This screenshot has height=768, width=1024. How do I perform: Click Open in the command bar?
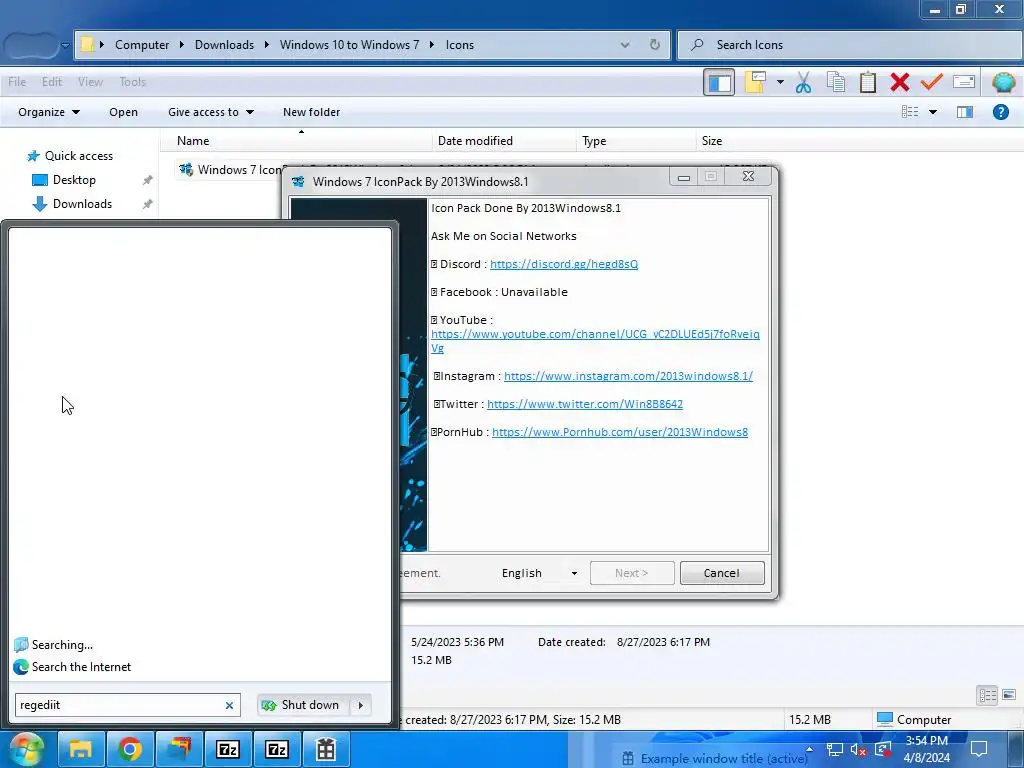point(123,112)
